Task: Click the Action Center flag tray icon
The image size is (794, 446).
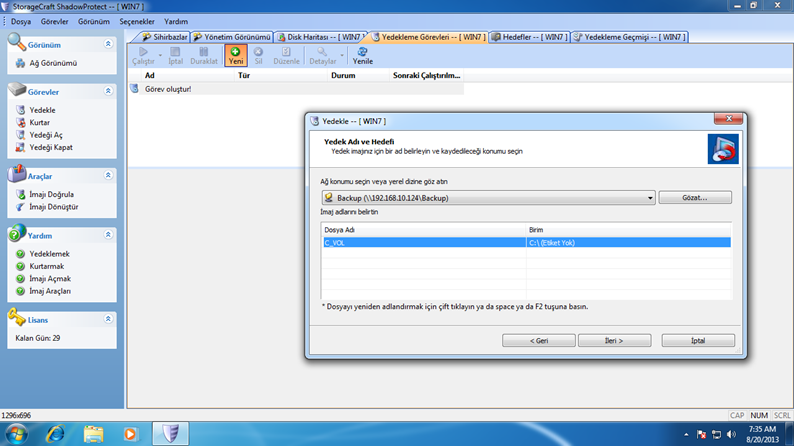Action: (x=701, y=434)
